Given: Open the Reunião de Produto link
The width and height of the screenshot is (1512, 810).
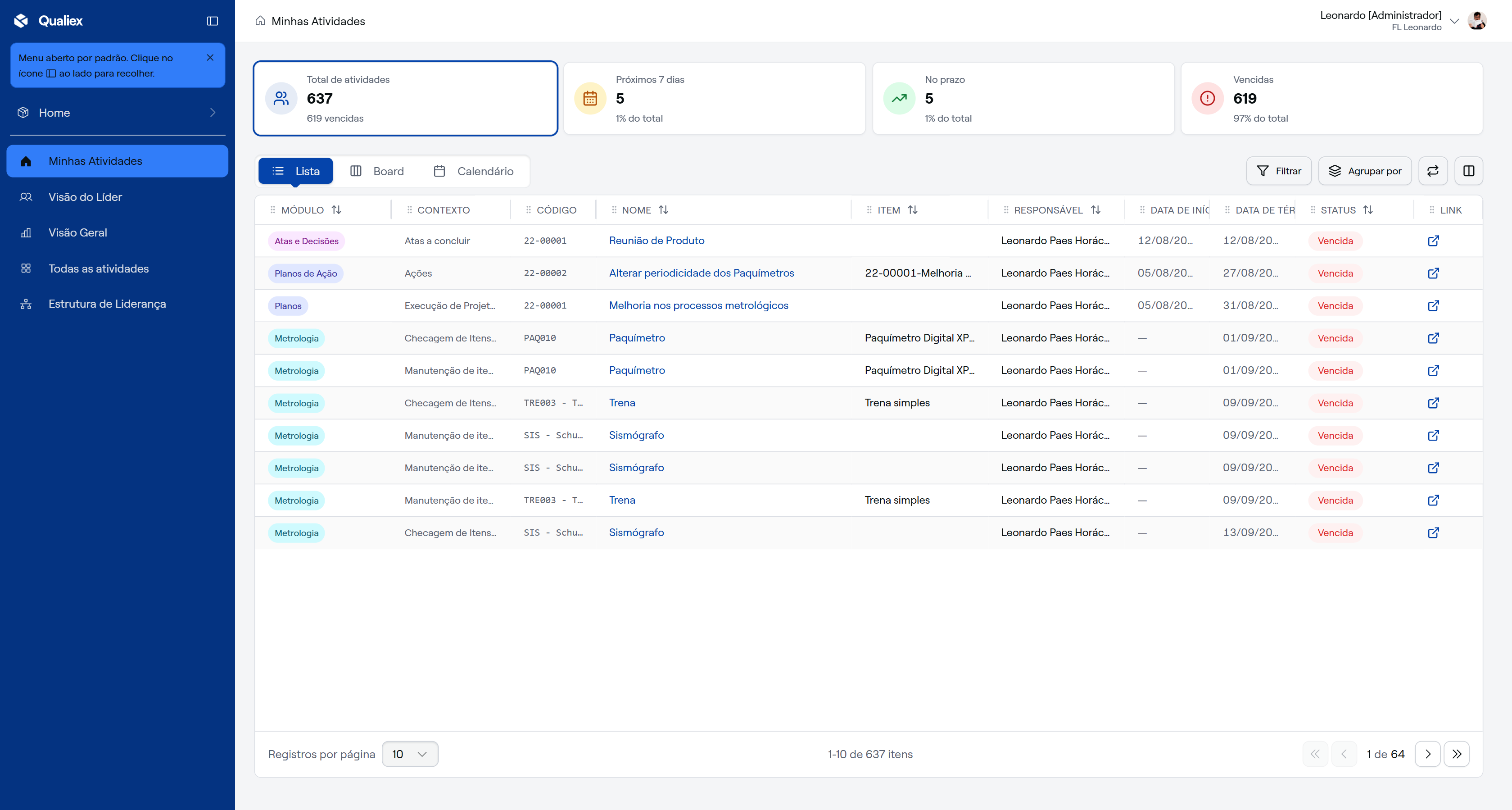Looking at the screenshot, I should tap(656, 240).
